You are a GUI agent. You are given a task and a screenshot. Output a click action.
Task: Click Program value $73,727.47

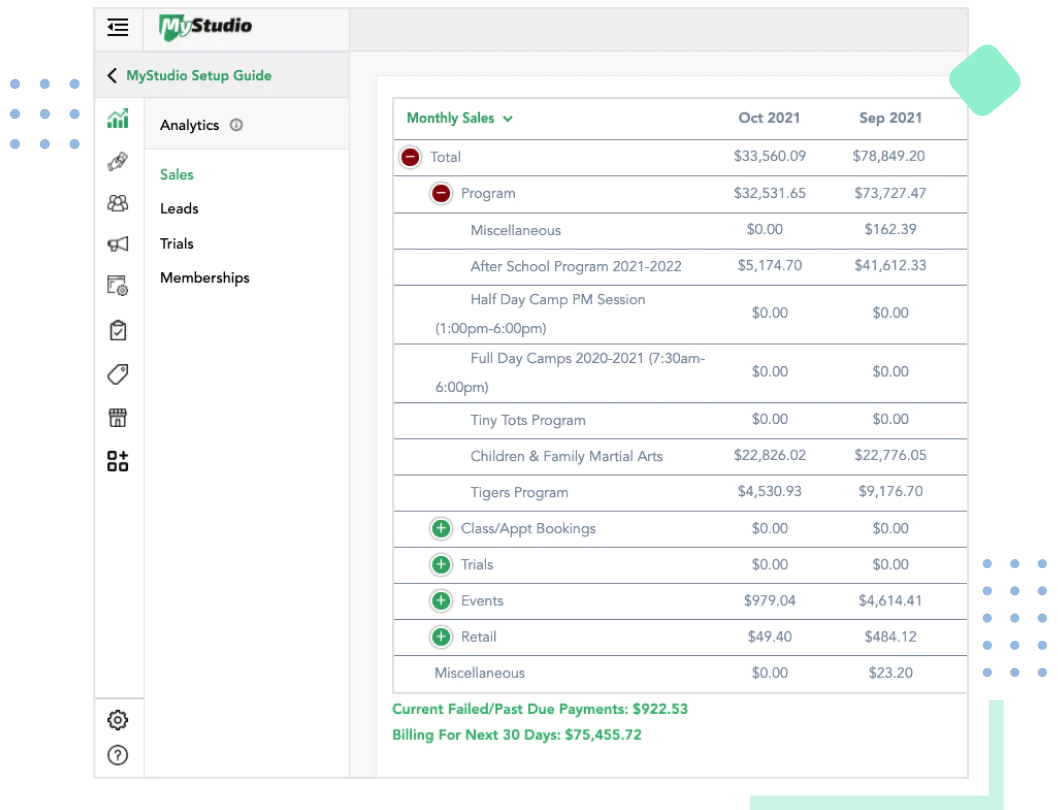tap(890, 193)
